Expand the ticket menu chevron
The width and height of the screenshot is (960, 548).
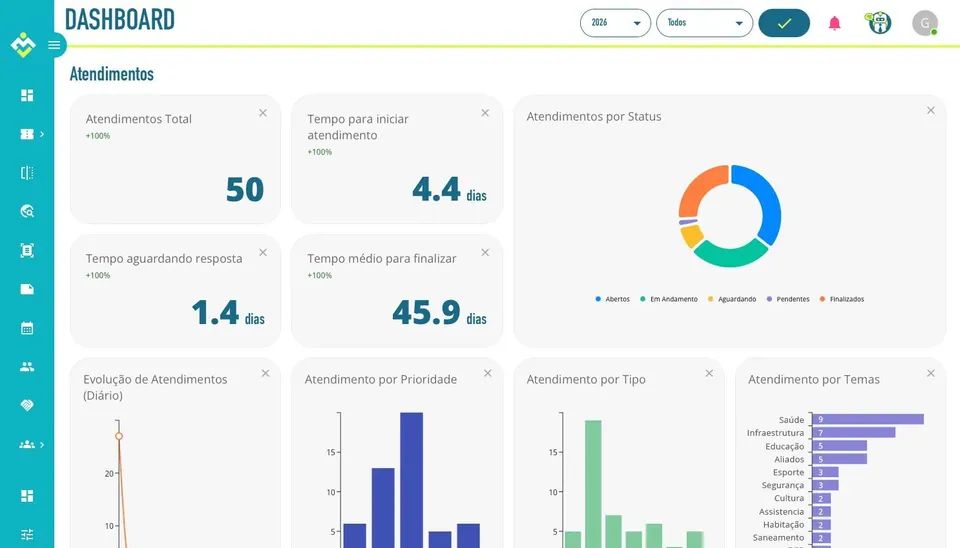click(42, 134)
